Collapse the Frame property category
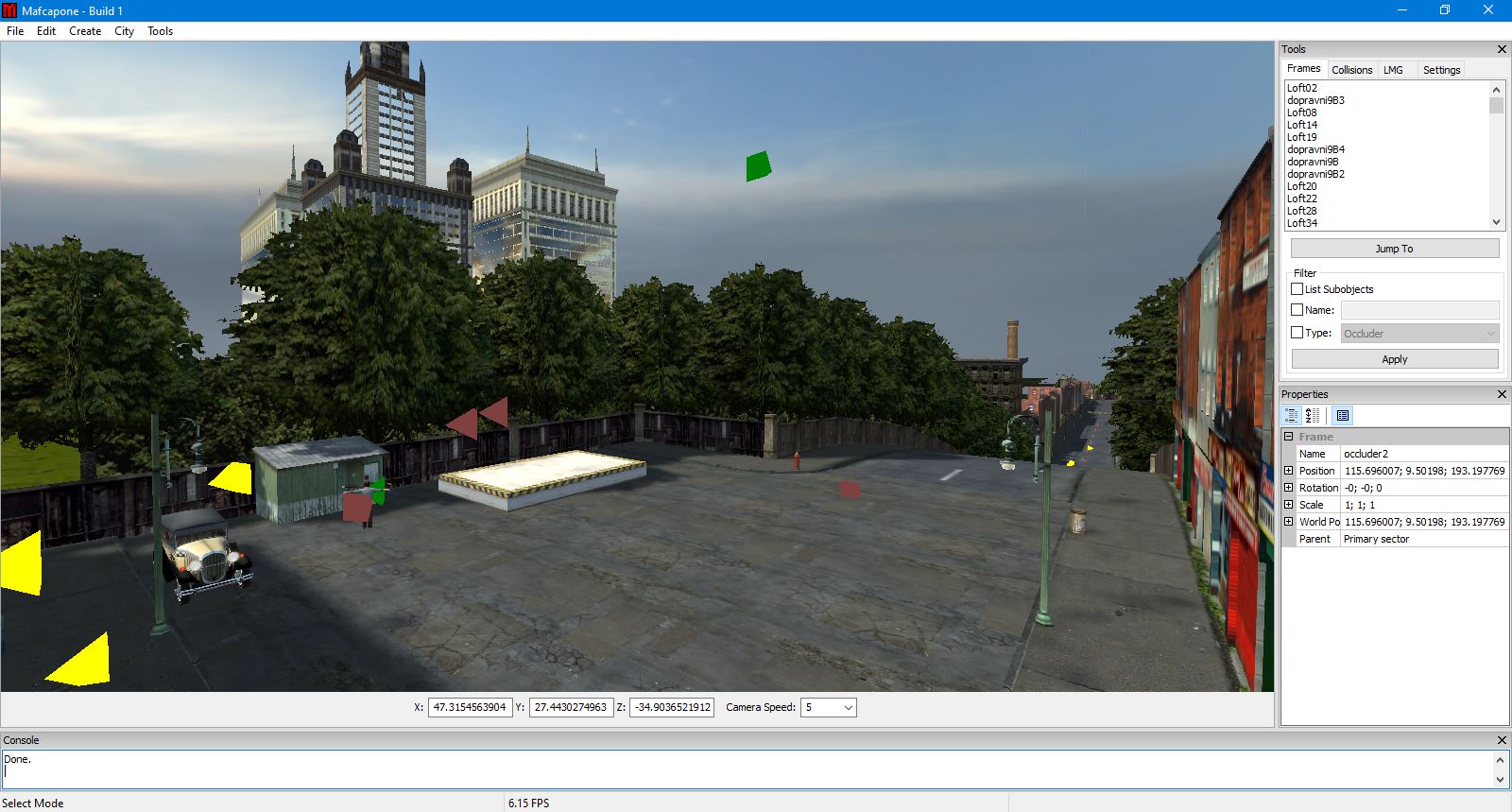Screen dimensions: 1512x812 pos(1288,437)
